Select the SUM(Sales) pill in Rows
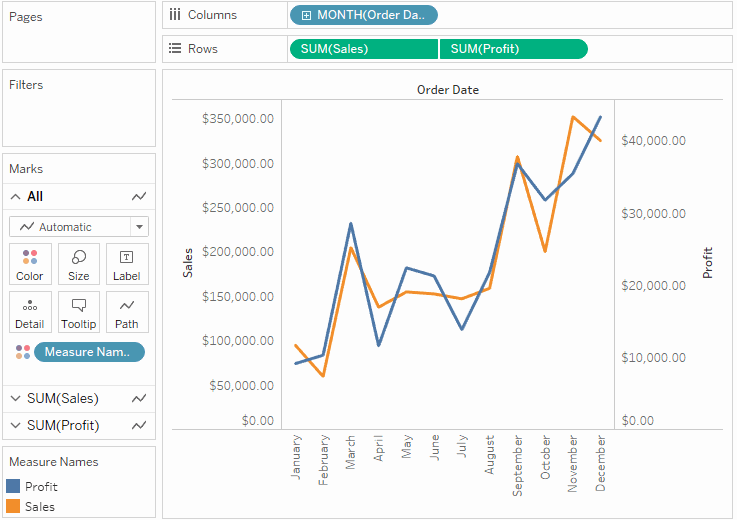The image size is (737, 520). [x=364, y=49]
